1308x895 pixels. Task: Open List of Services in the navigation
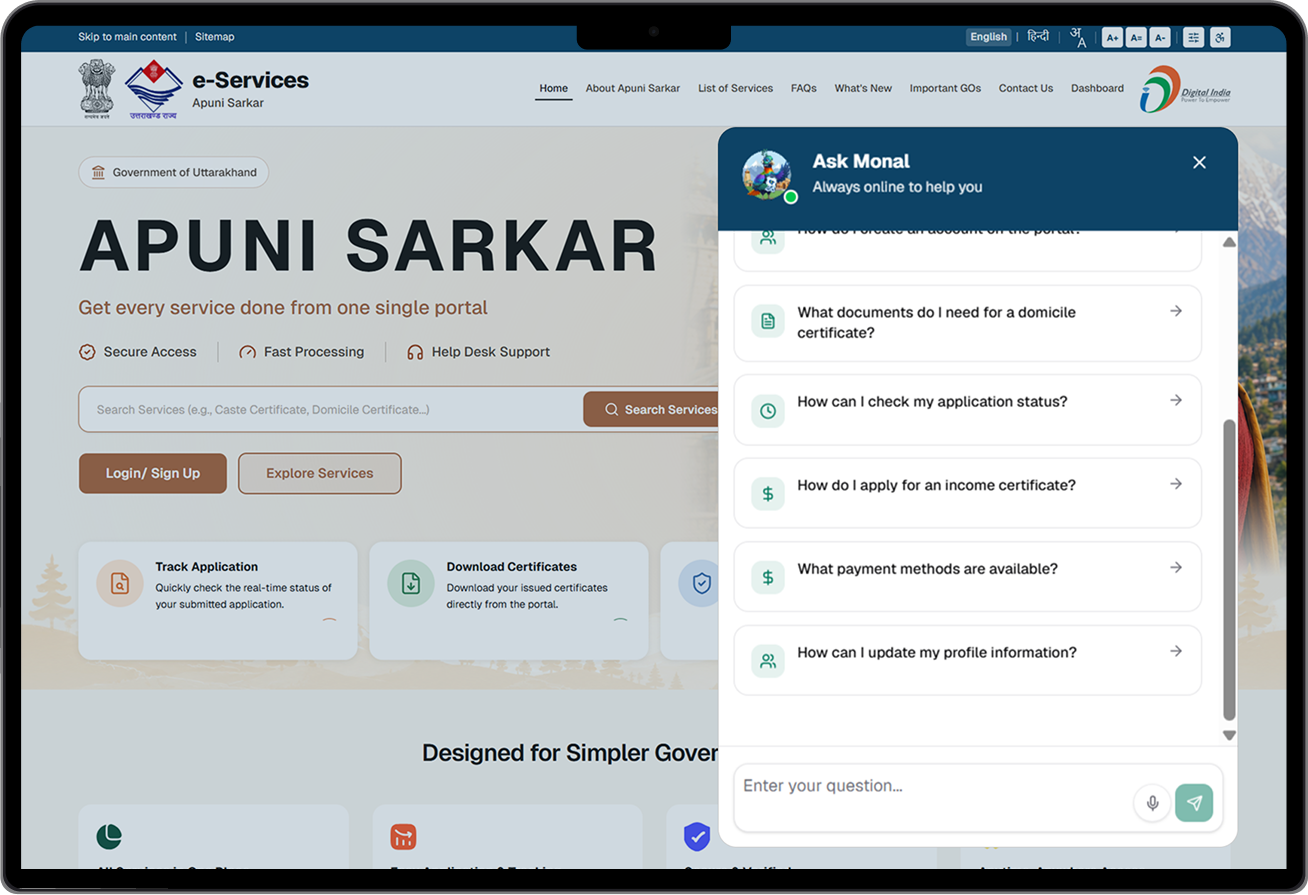(736, 88)
